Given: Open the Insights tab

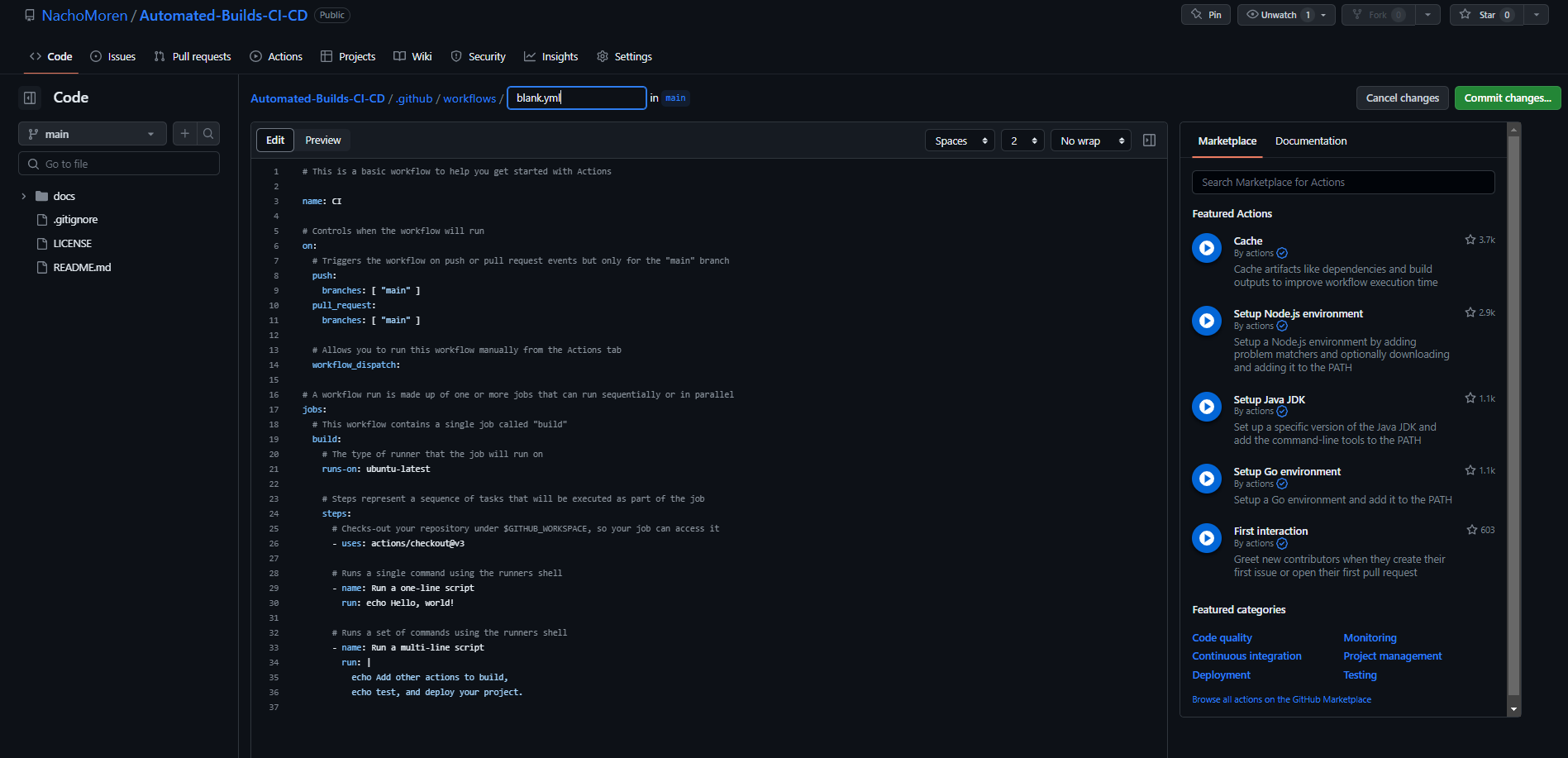Looking at the screenshot, I should 550,56.
